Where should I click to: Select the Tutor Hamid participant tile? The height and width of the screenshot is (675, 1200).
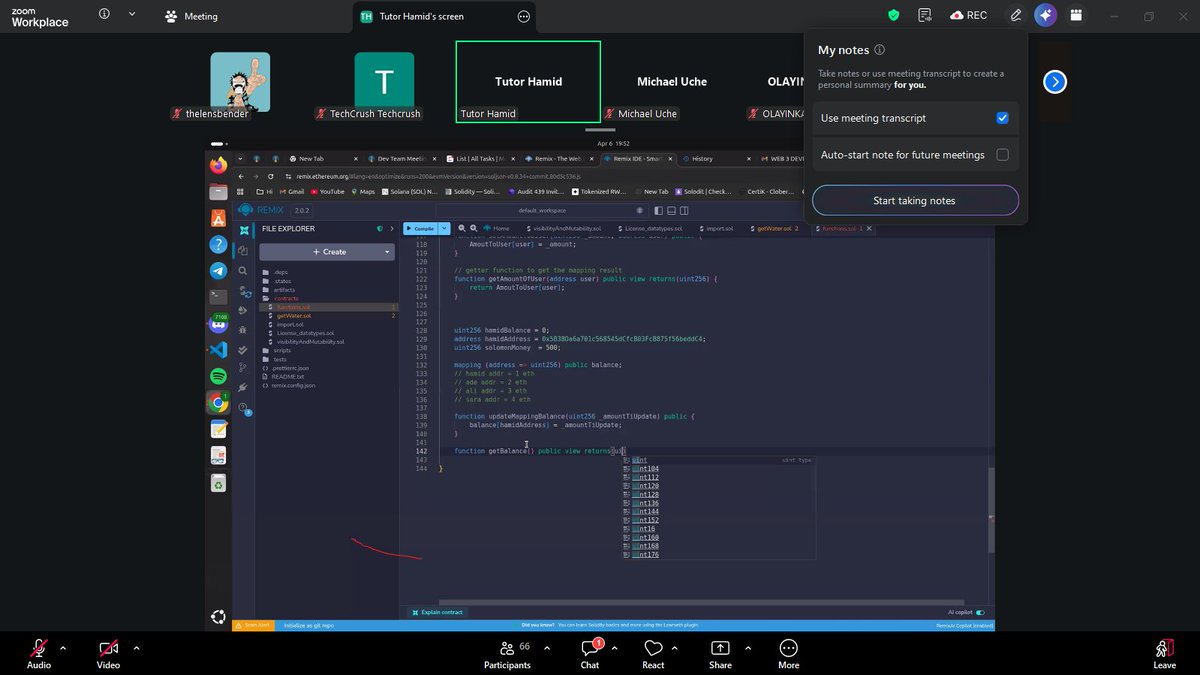(528, 82)
